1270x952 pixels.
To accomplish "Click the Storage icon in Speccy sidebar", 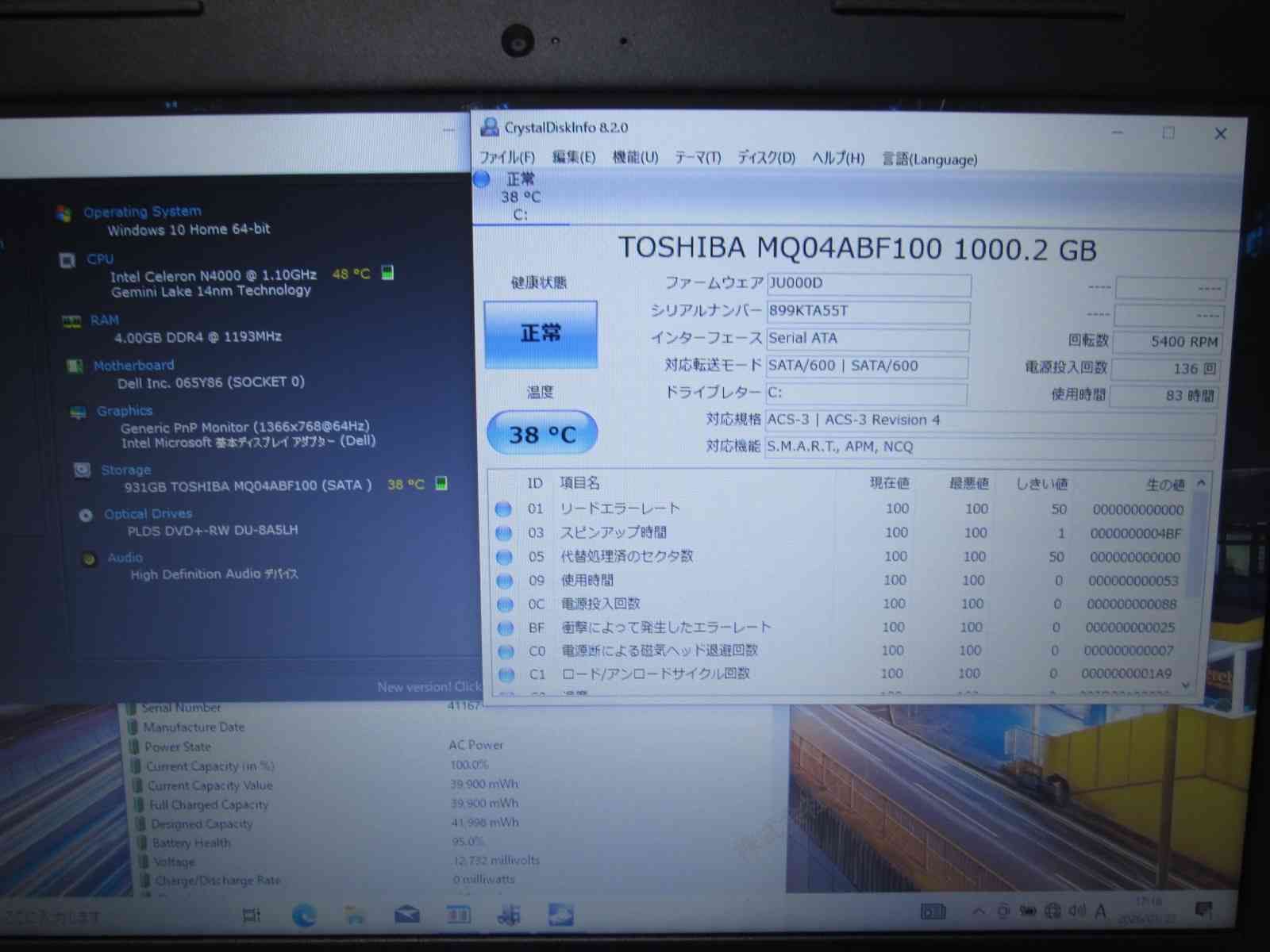I will click(x=83, y=470).
